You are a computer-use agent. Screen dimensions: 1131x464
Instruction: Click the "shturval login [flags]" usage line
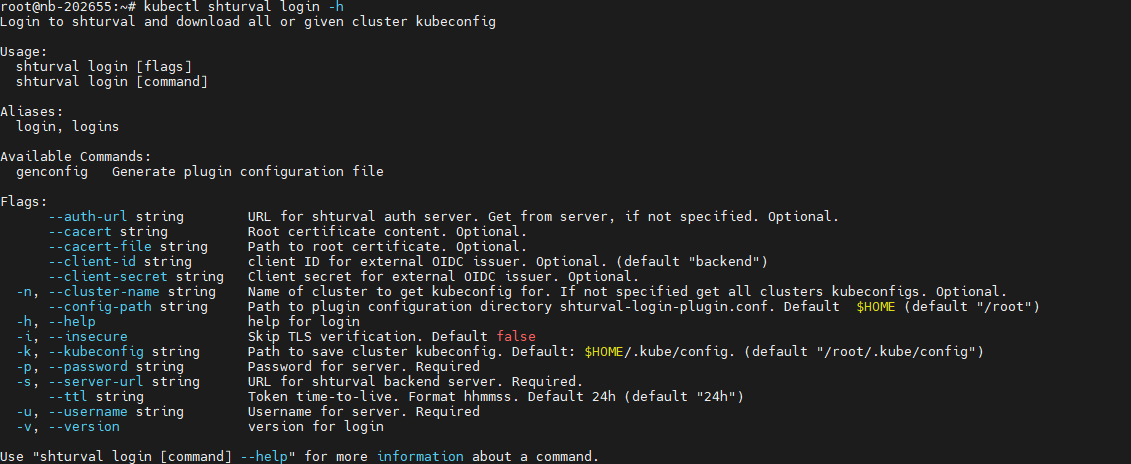point(104,66)
